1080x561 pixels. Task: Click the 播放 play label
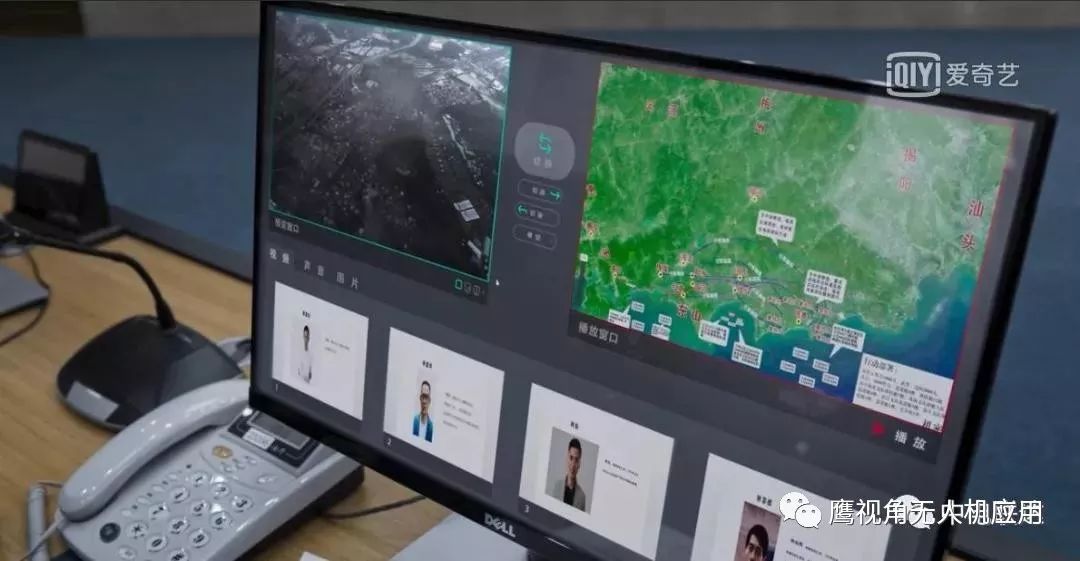[x=910, y=438]
